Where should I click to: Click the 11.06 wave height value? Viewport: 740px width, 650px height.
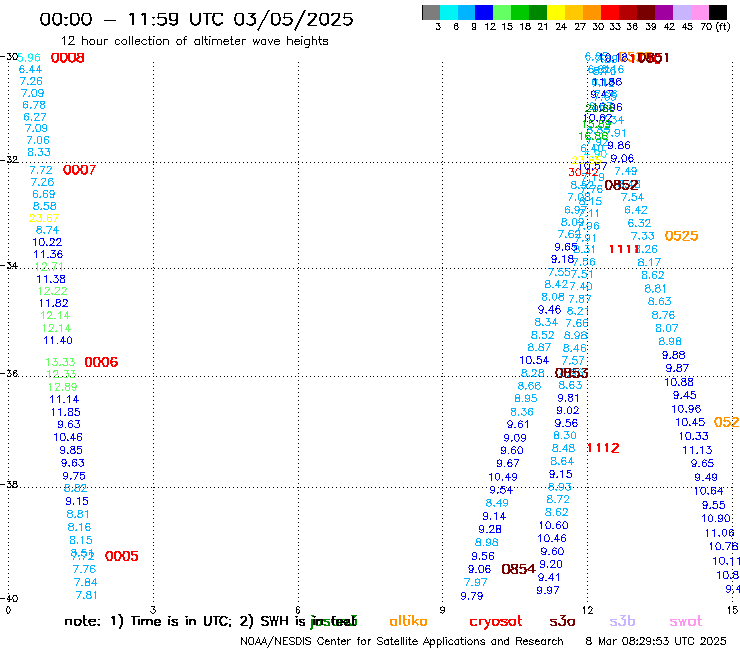[720, 533]
